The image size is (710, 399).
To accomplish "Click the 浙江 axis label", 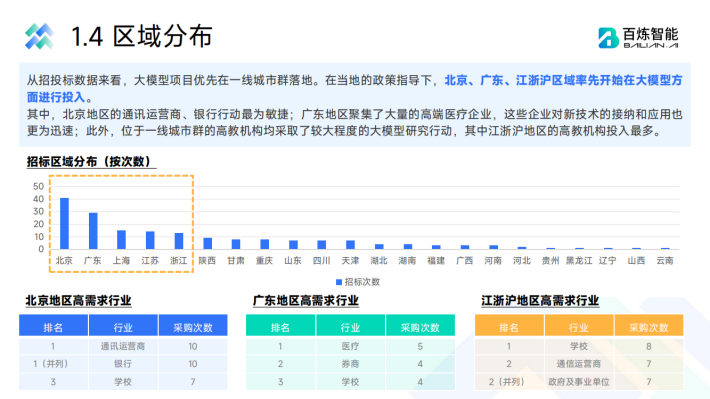I will (x=178, y=260).
